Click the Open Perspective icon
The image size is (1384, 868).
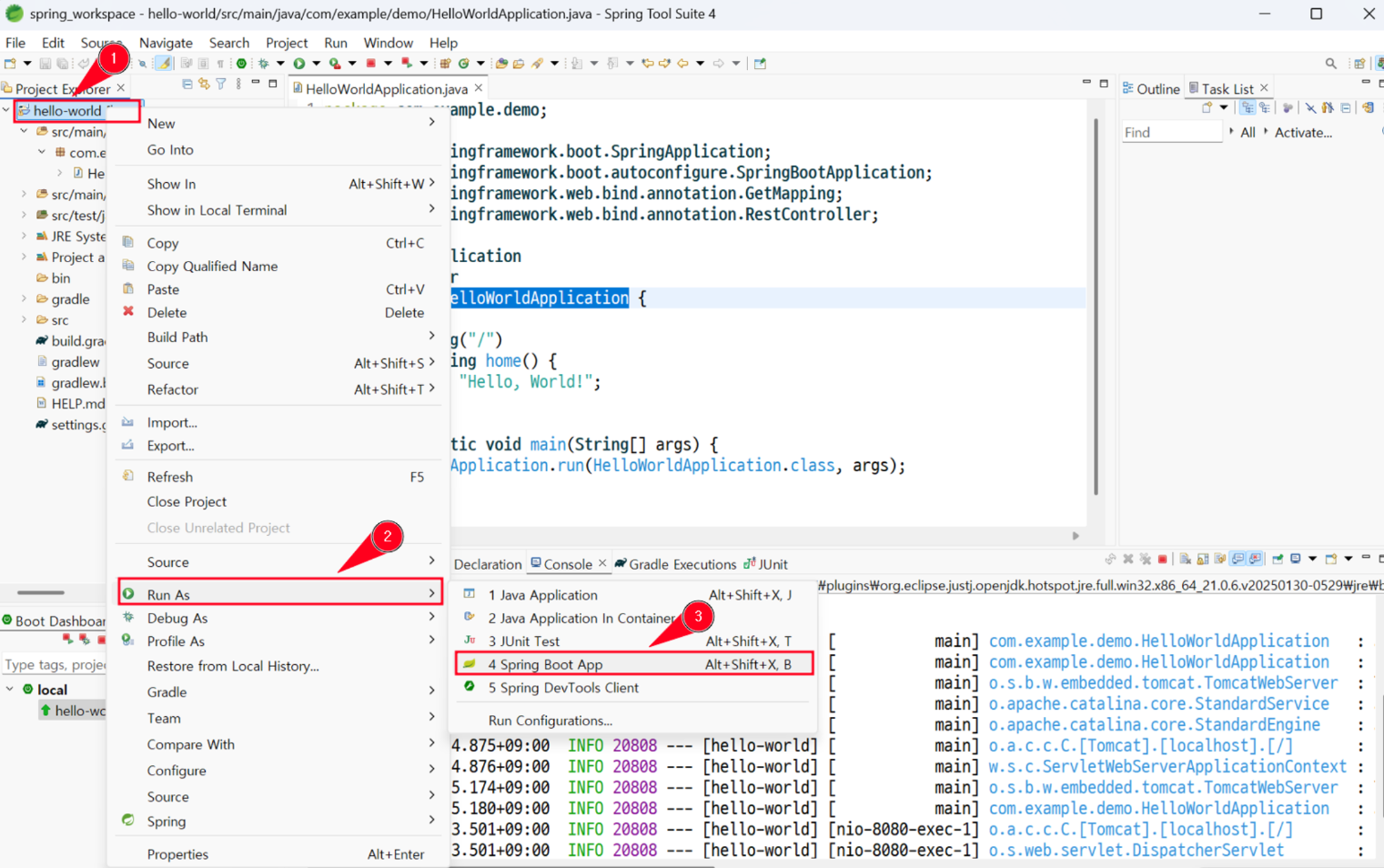coord(1359,63)
